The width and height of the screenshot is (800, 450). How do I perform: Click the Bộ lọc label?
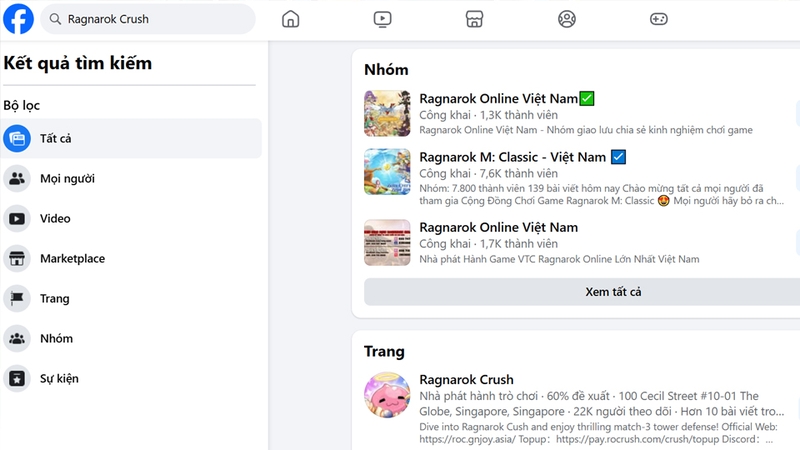pyautogui.click(x=21, y=105)
